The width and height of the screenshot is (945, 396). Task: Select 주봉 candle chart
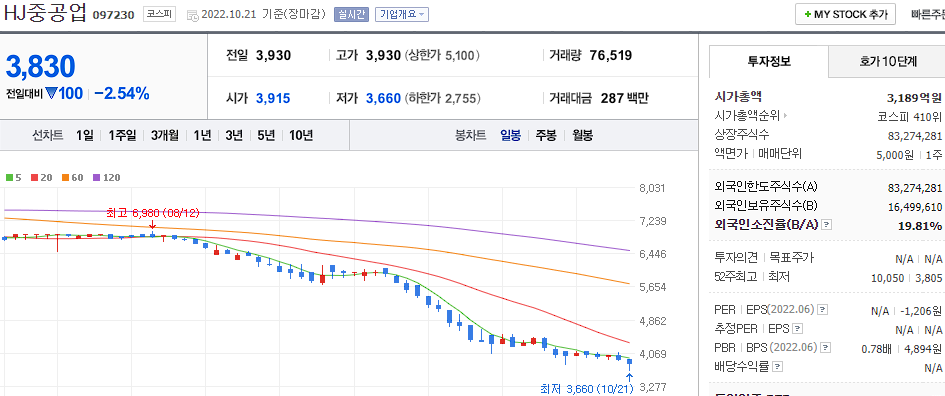point(546,136)
